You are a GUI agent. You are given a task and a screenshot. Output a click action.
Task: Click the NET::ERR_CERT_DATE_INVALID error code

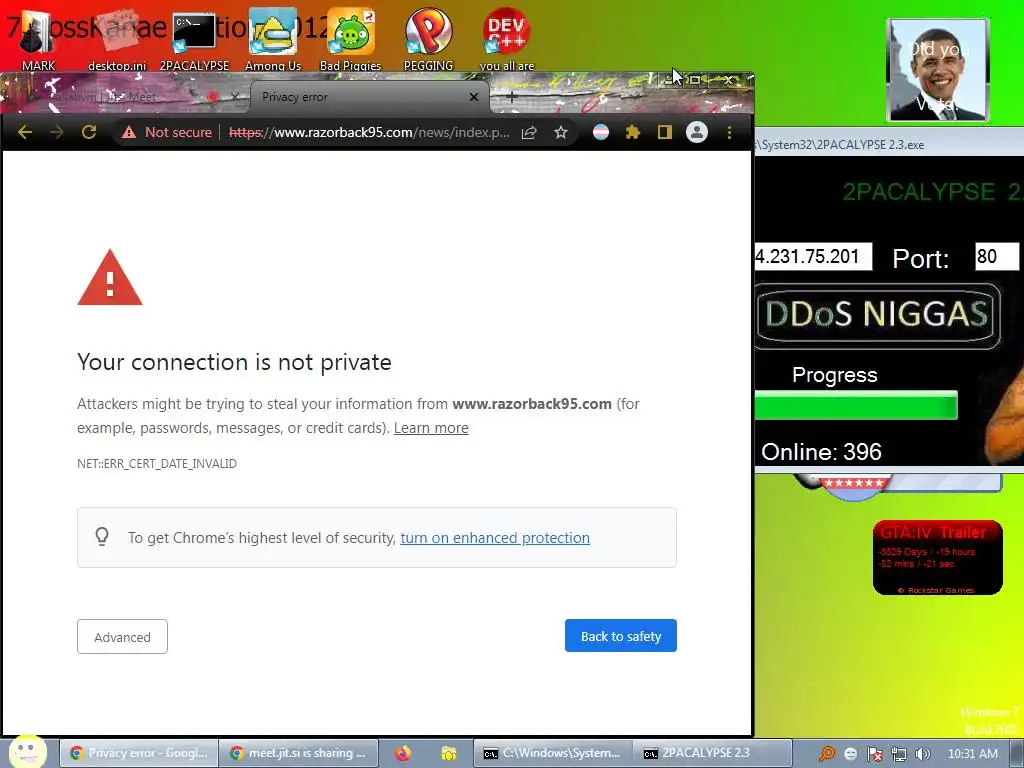157,464
